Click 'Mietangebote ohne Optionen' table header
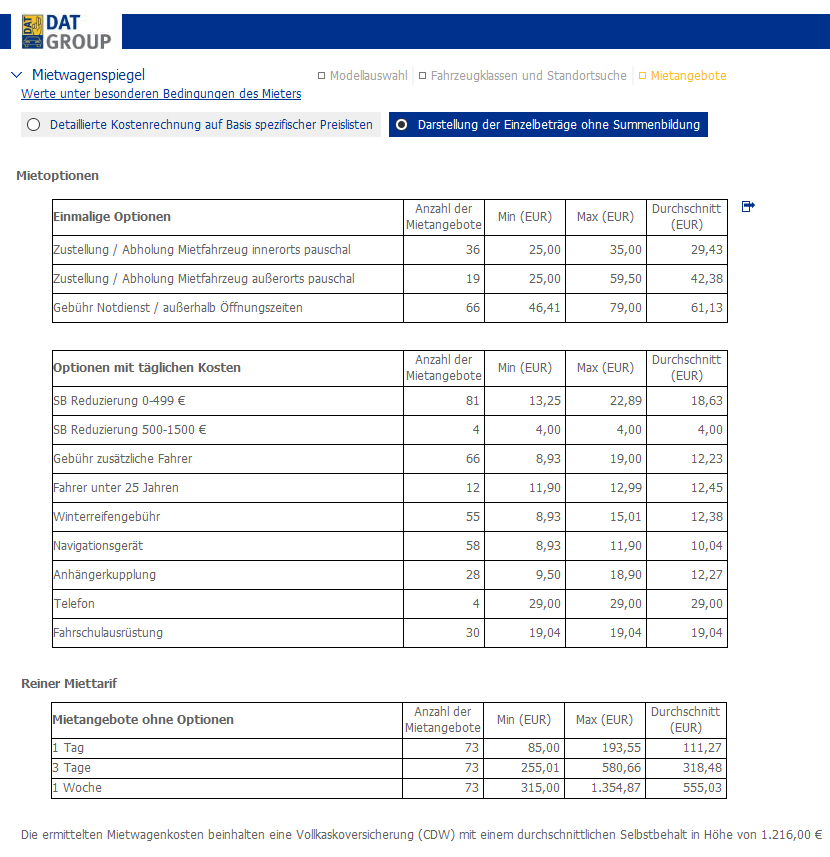Screen dimensions: 830x857 pos(143,720)
